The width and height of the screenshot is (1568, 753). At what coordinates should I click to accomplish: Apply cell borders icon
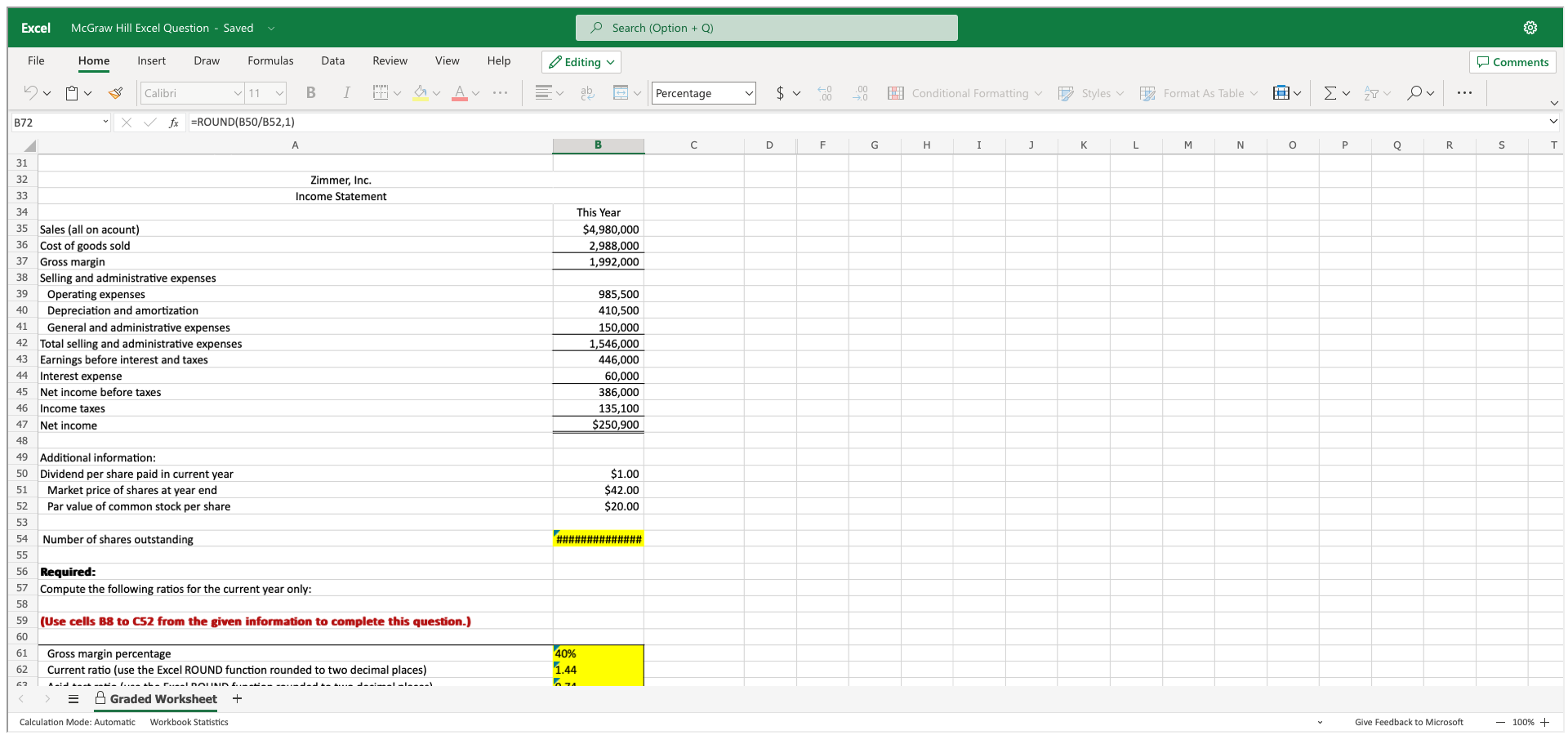click(x=381, y=93)
